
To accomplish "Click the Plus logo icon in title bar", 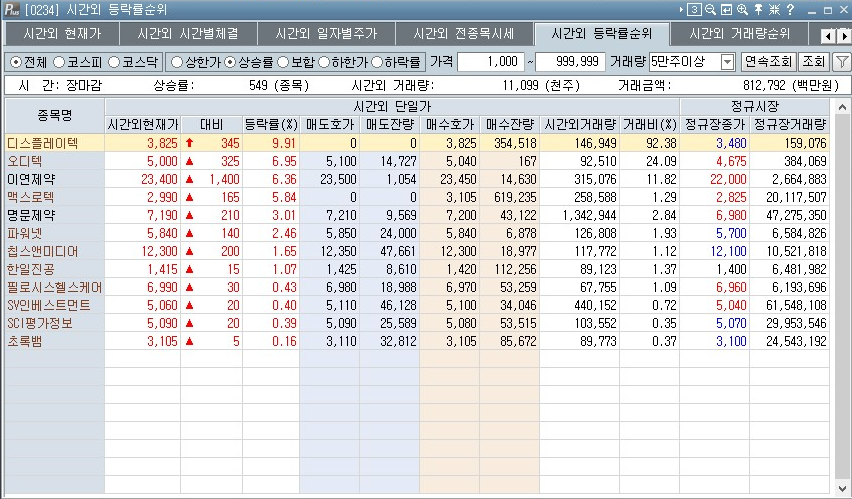I will 12,9.
